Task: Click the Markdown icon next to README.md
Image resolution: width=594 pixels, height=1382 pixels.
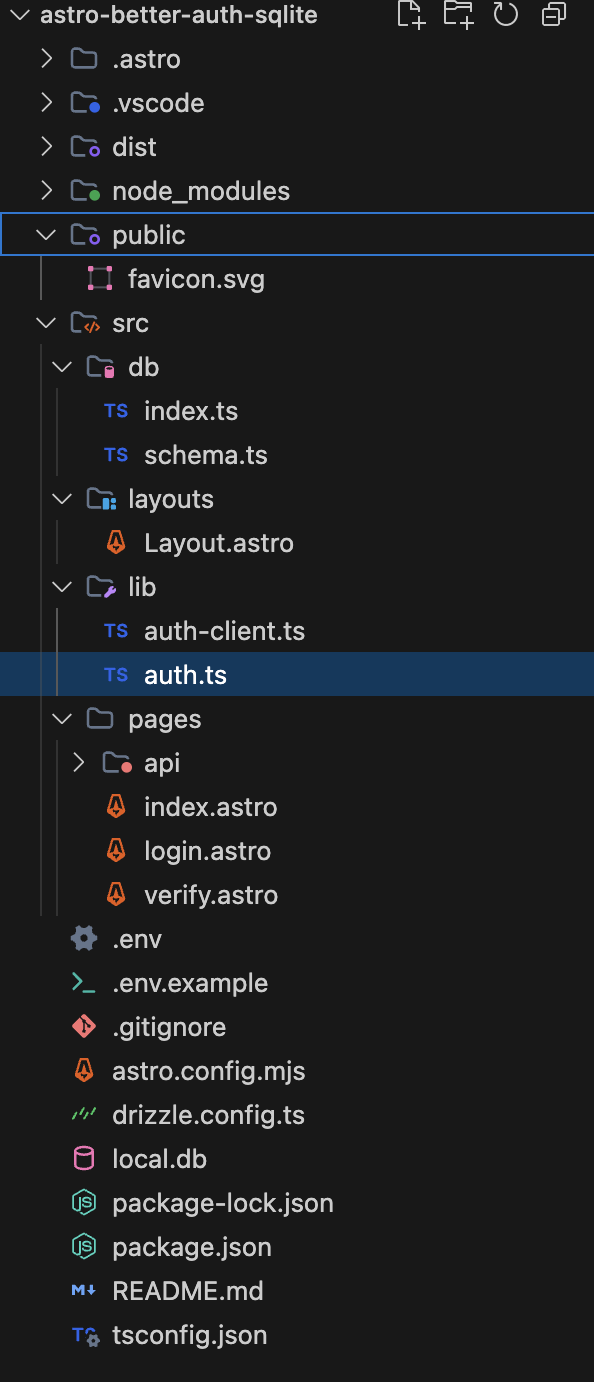Action: (87, 1290)
